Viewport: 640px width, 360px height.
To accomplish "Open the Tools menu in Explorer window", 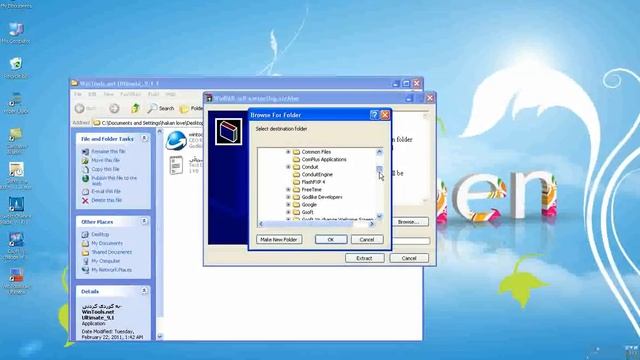I will pyautogui.click(x=153, y=94).
